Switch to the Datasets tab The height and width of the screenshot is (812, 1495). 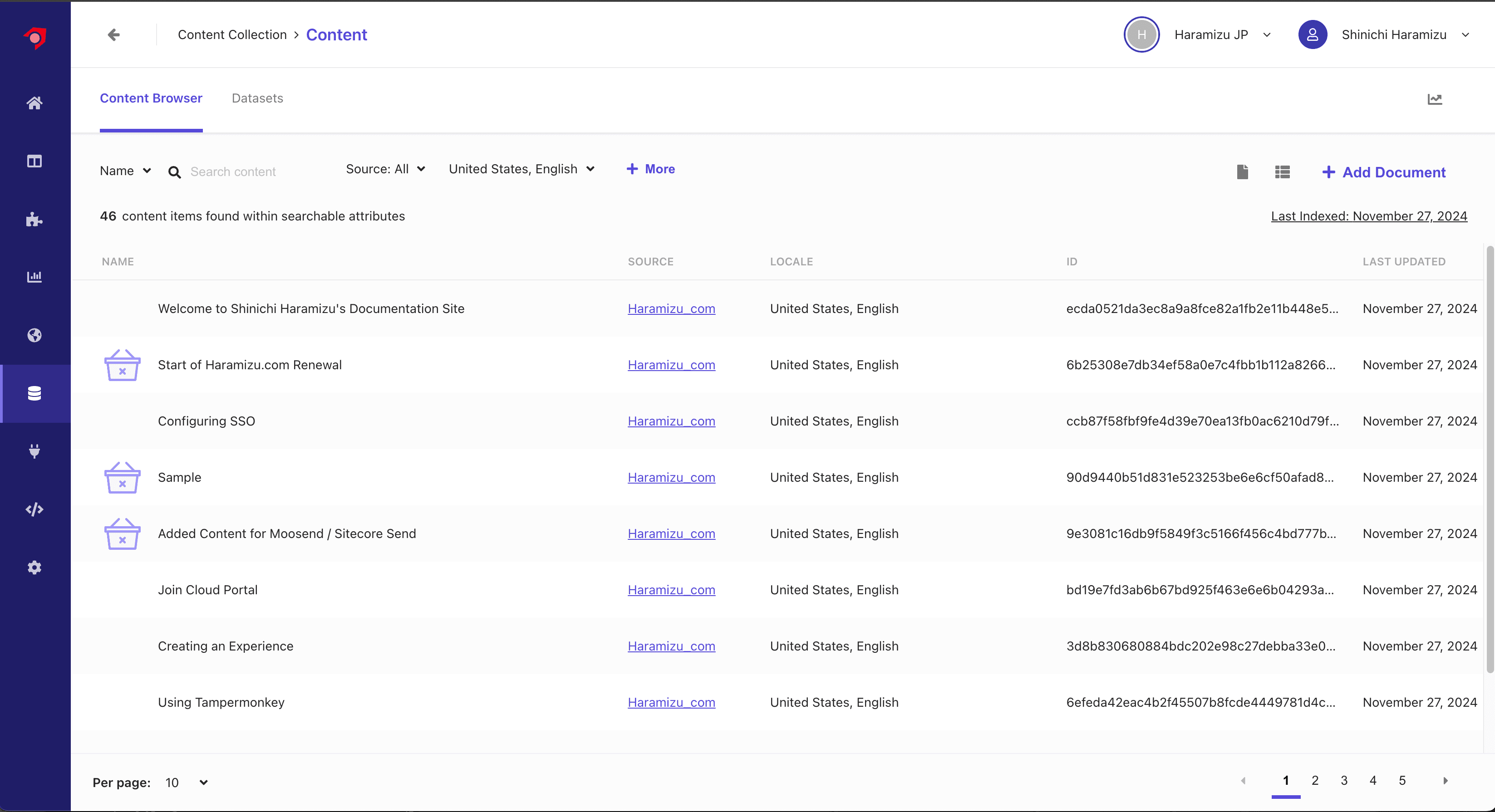click(x=257, y=98)
